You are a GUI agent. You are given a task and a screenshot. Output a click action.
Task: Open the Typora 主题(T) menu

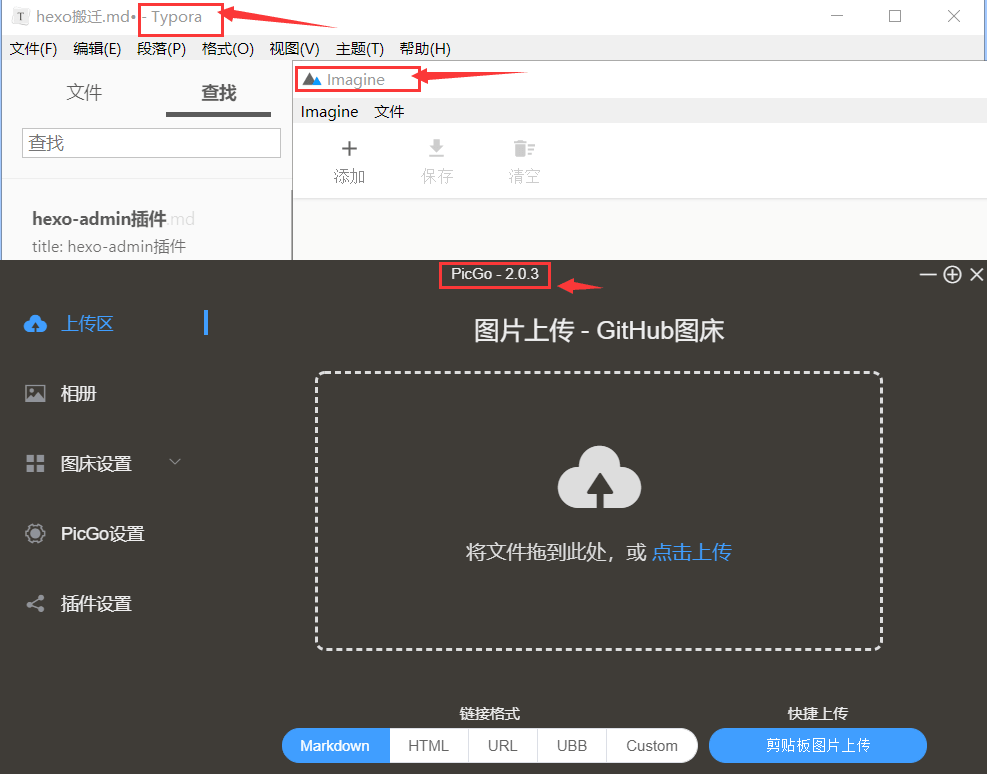[359, 49]
